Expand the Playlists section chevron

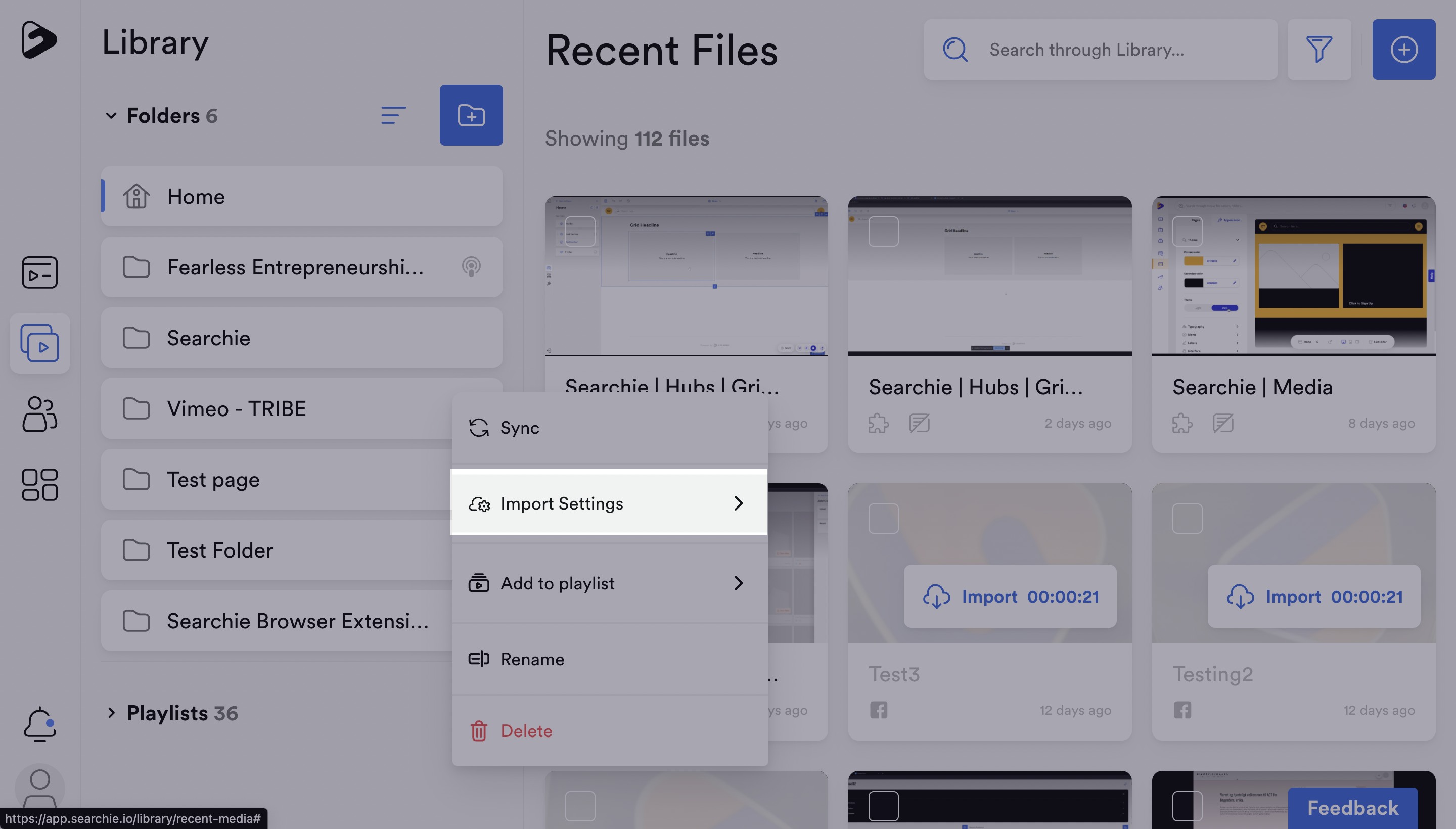pyautogui.click(x=111, y=713)
